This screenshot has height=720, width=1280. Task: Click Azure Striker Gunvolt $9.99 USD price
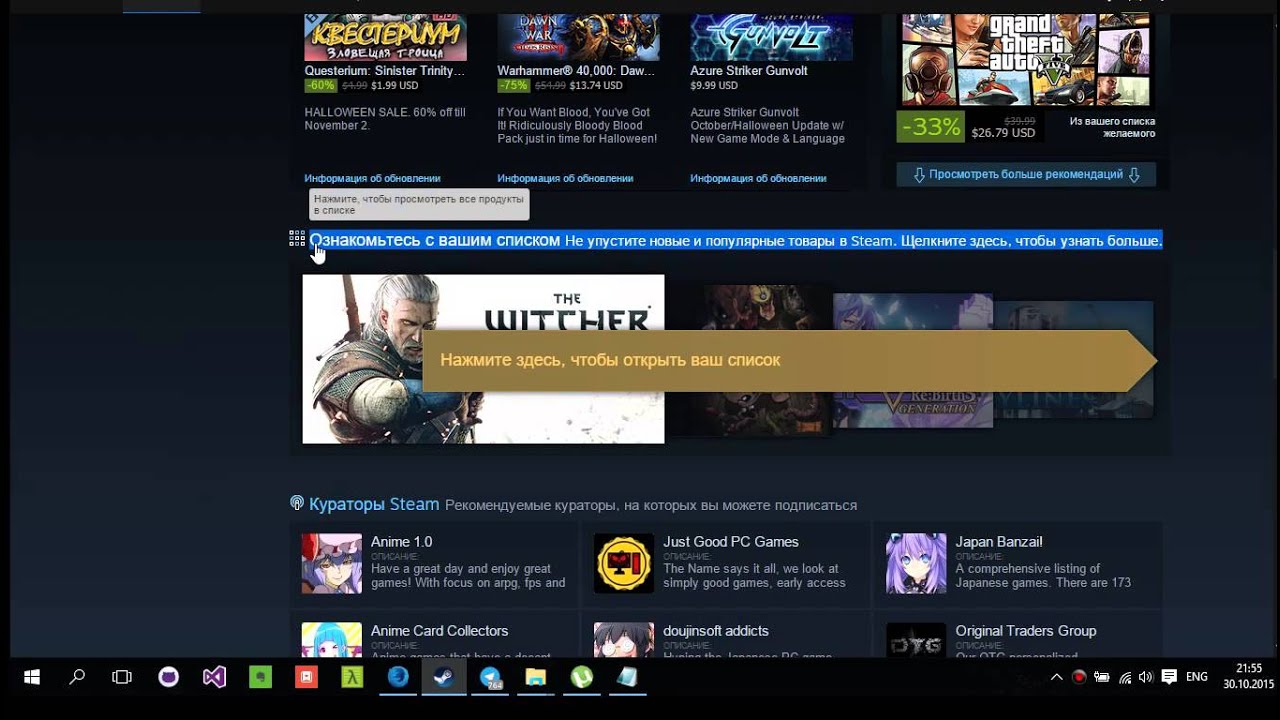pos(714,86)
